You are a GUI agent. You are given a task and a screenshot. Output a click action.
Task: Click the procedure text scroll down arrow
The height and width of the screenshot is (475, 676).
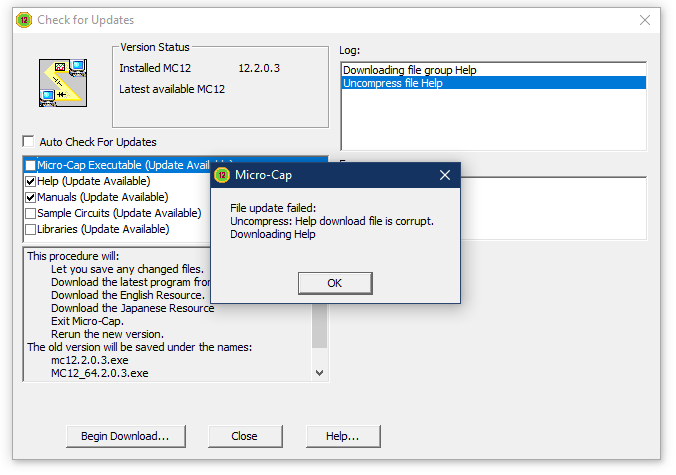click(x=319, y=373)
